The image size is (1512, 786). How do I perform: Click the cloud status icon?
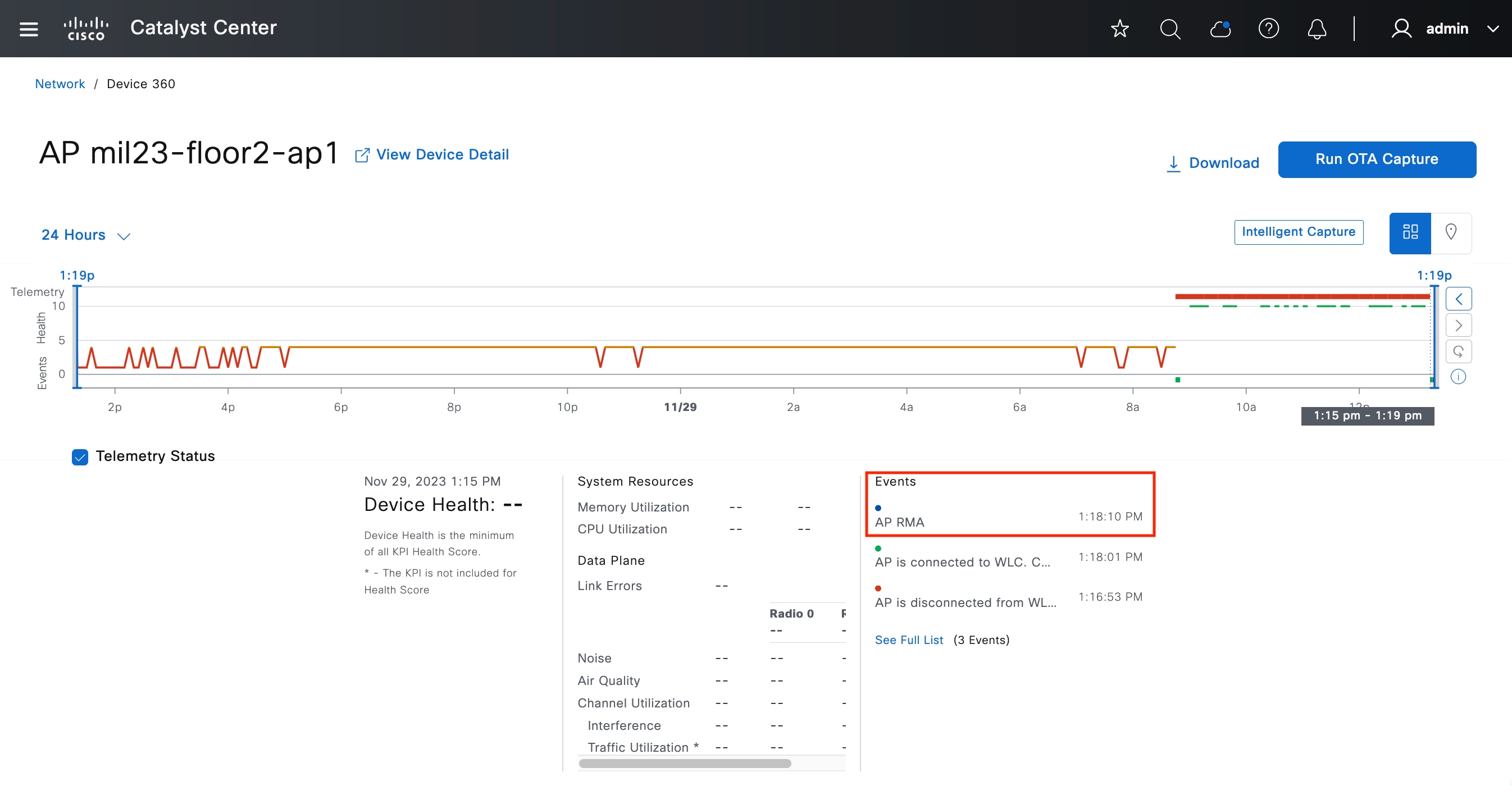[1220, 29]
